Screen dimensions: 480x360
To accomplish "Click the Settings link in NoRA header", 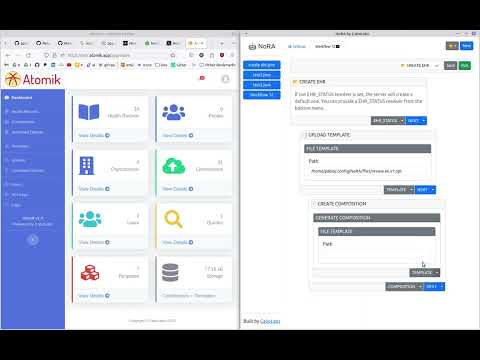I will coord(297,46).
